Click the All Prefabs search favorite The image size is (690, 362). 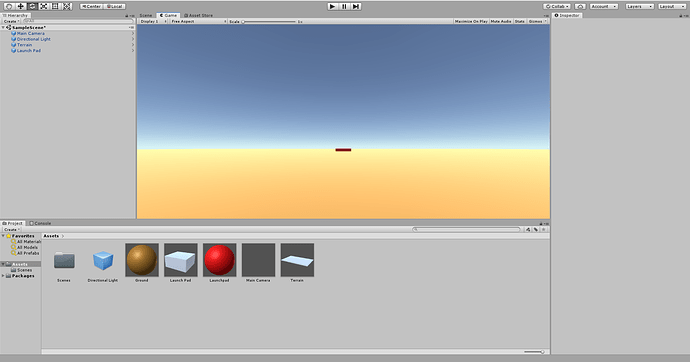(x=25, y=253)
